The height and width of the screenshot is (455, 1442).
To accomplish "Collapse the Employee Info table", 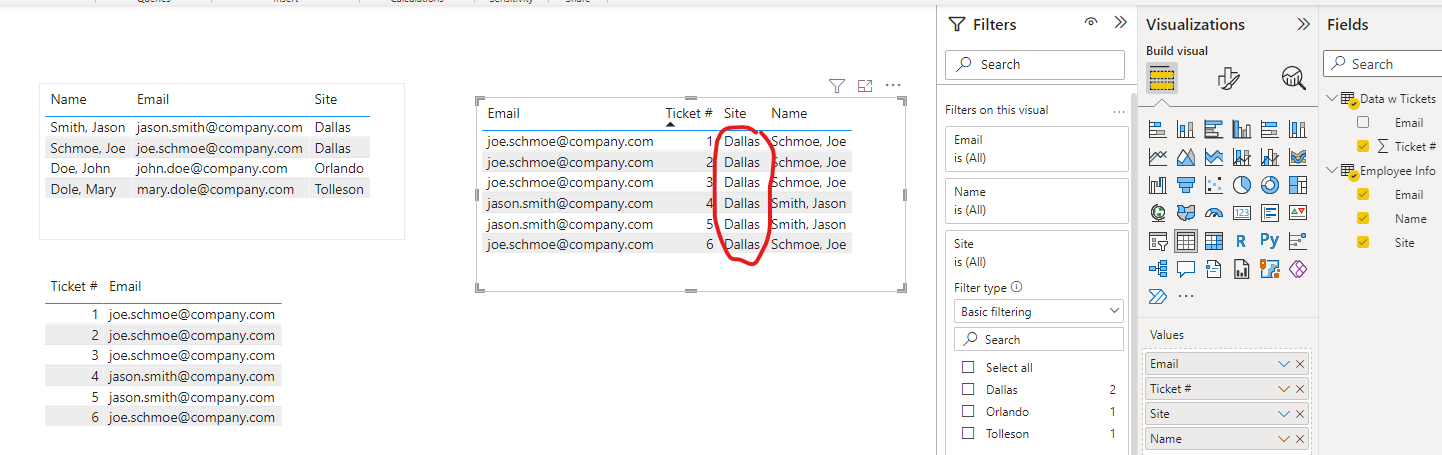I will (1332, 170).
